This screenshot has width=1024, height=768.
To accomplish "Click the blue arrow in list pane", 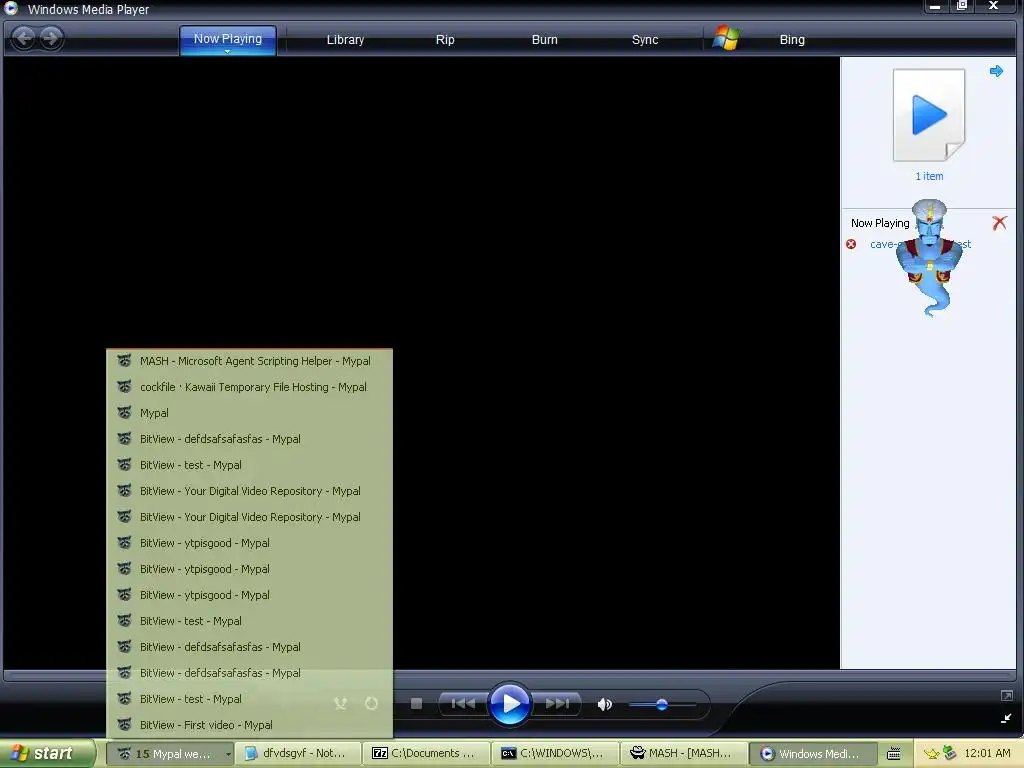I will coord(996,71).
